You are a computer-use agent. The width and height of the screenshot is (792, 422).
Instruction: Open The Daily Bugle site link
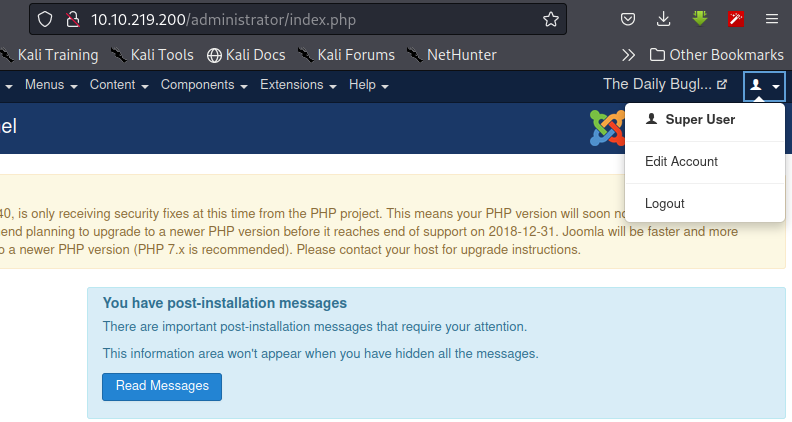pyautogui.click(x=665, y=84)
